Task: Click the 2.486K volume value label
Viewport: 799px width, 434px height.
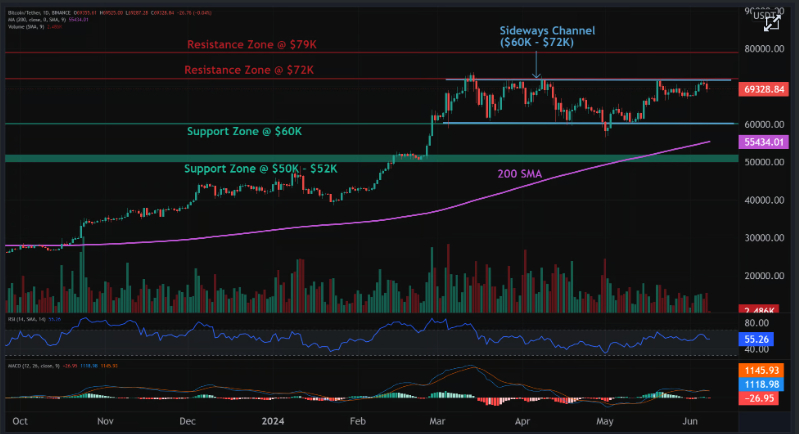Action: [x=764, y=310]
